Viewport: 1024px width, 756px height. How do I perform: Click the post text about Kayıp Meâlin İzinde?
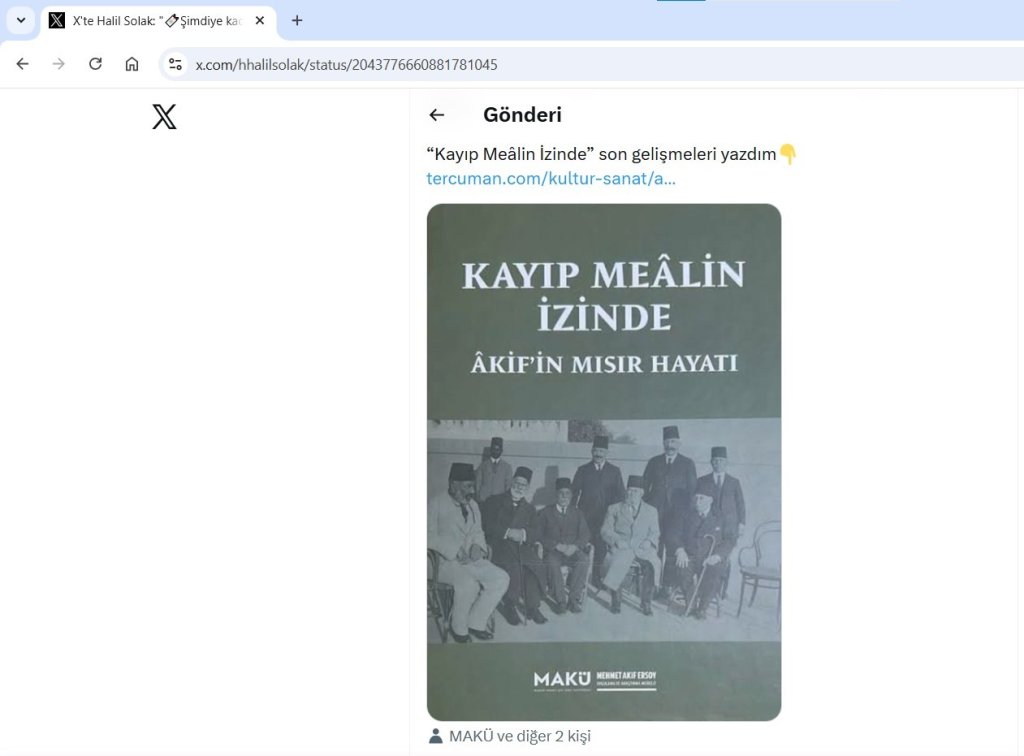tap(601, 154)
